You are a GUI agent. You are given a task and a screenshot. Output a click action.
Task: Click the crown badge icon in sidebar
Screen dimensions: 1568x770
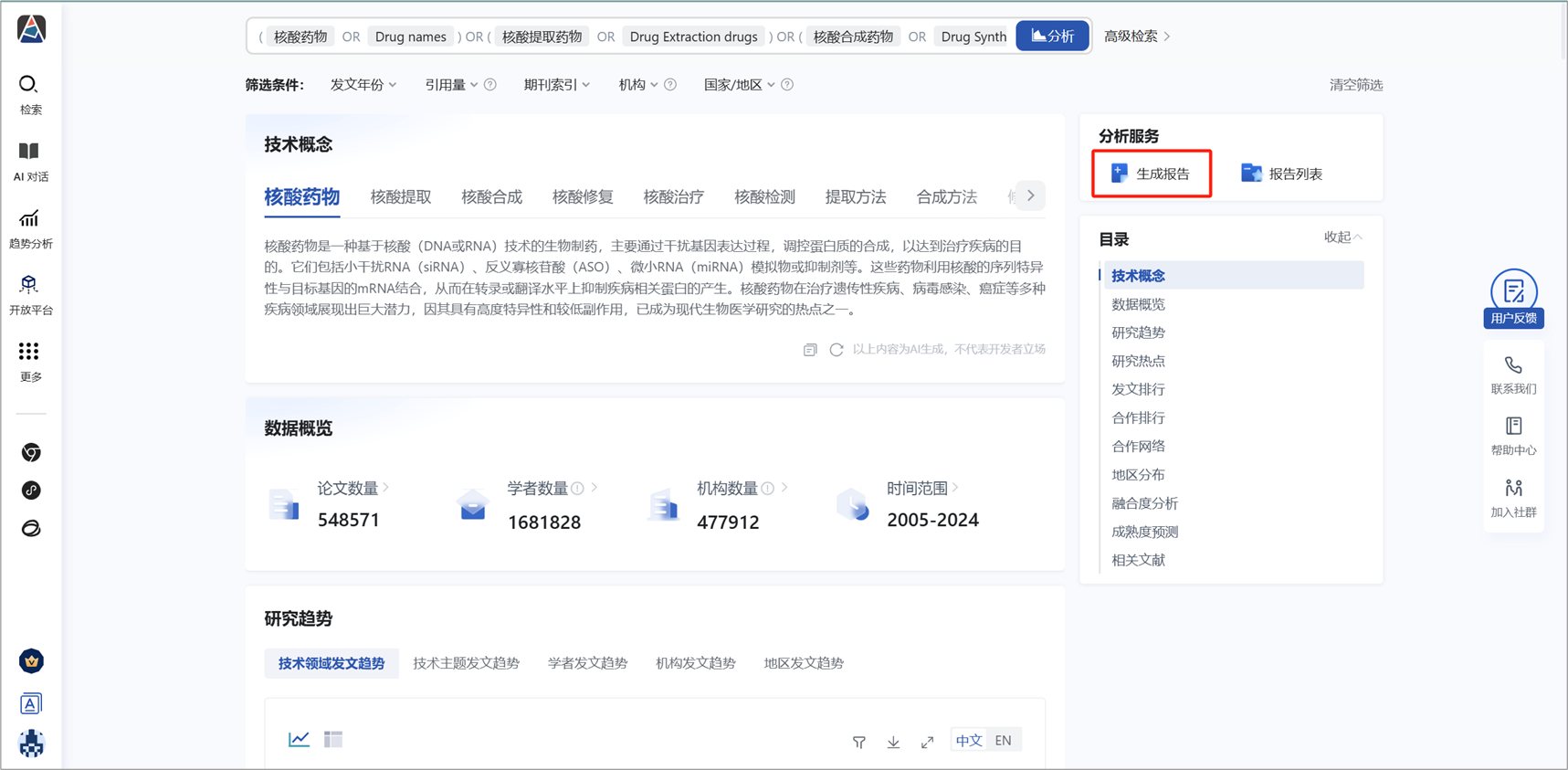[x=31, y=660]
